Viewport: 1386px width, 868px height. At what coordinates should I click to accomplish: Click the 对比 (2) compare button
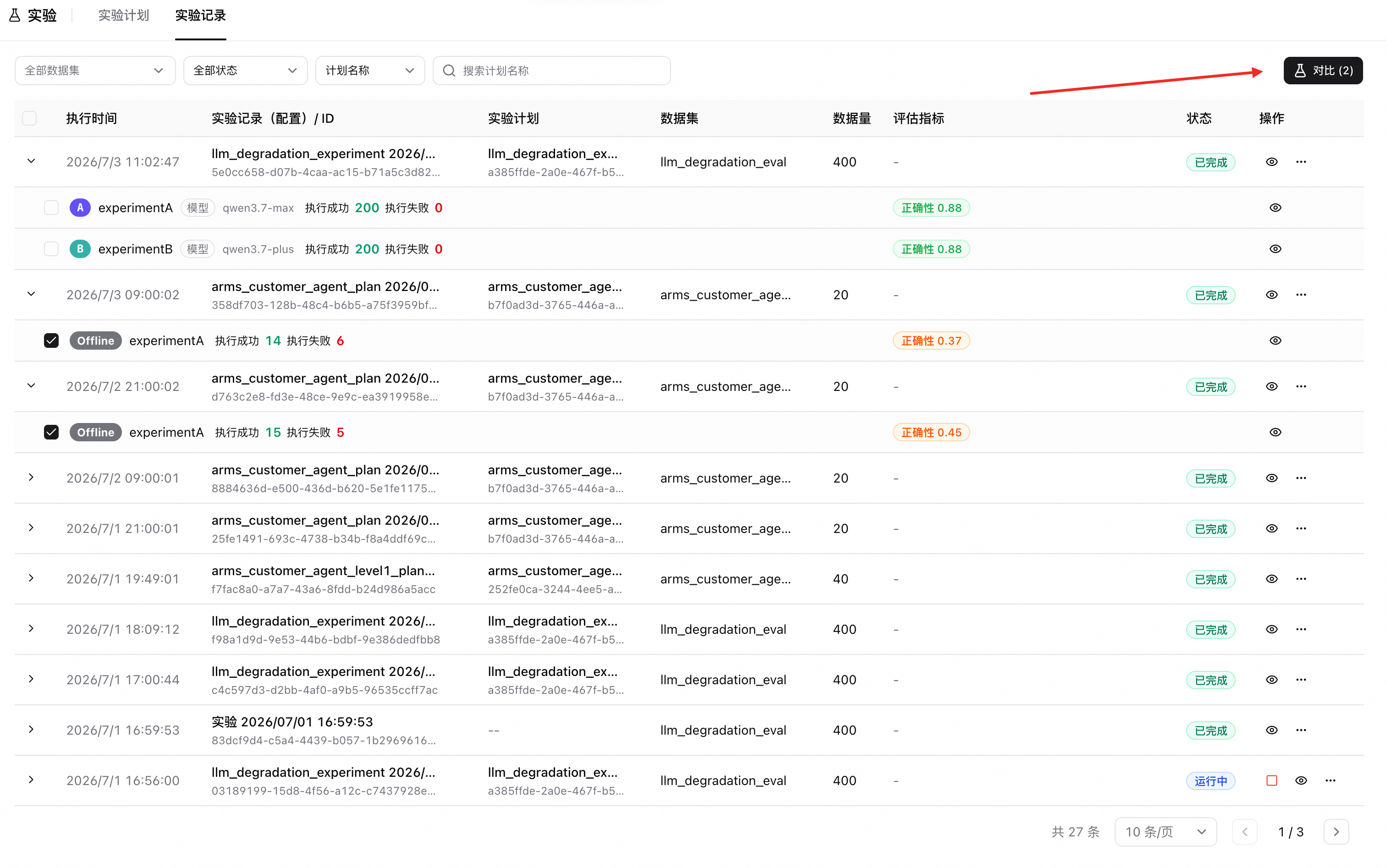tap(1322, 71)
